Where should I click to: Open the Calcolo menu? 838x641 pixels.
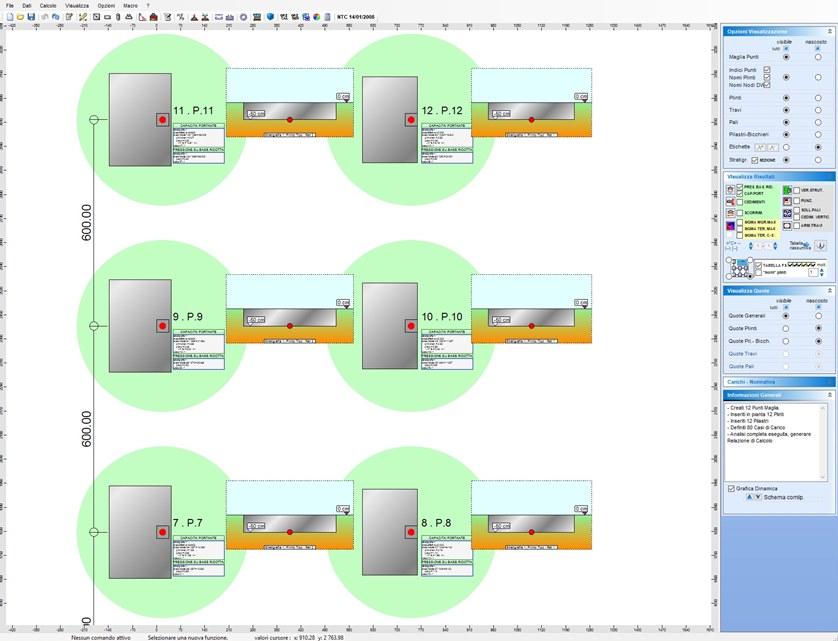(48, 5)
